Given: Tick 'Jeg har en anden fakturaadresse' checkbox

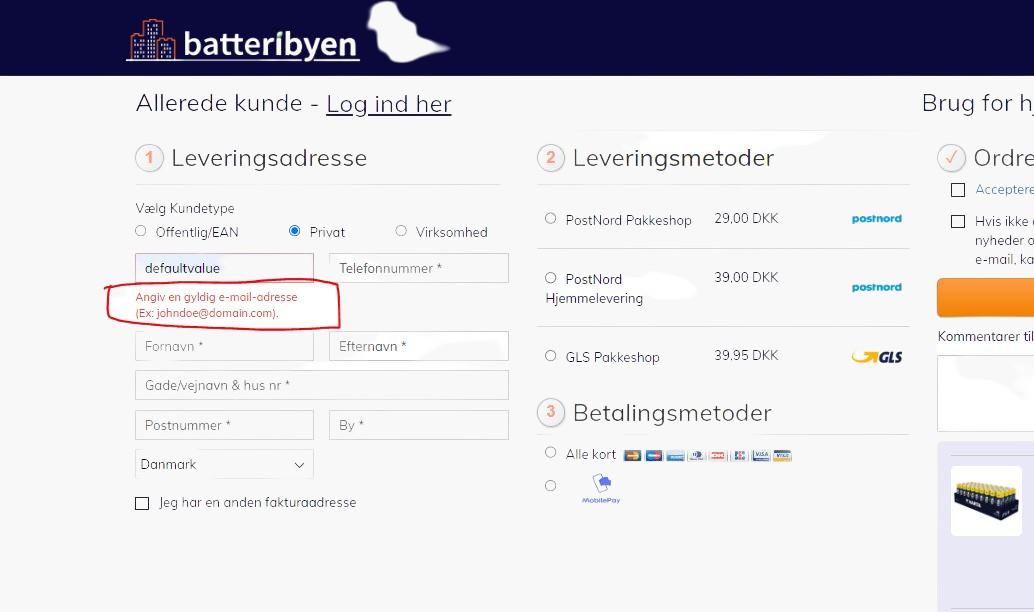Looking at the screenshot, I should (142, 503).
